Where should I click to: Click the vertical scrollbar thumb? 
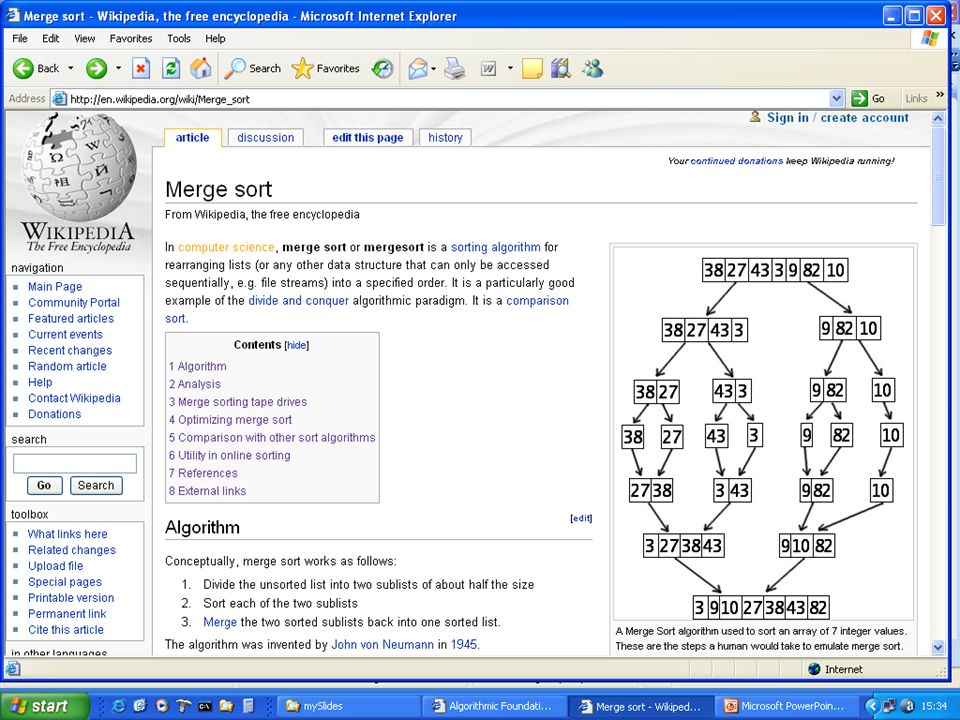937,176
